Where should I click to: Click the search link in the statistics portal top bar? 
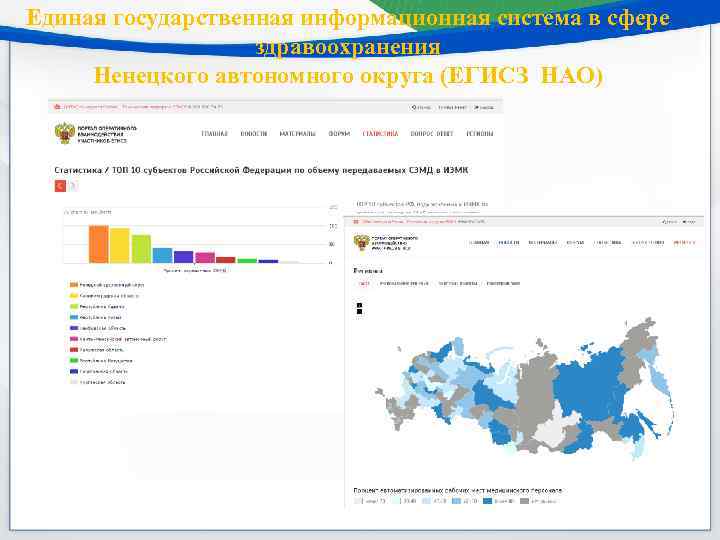pos(421,107)
